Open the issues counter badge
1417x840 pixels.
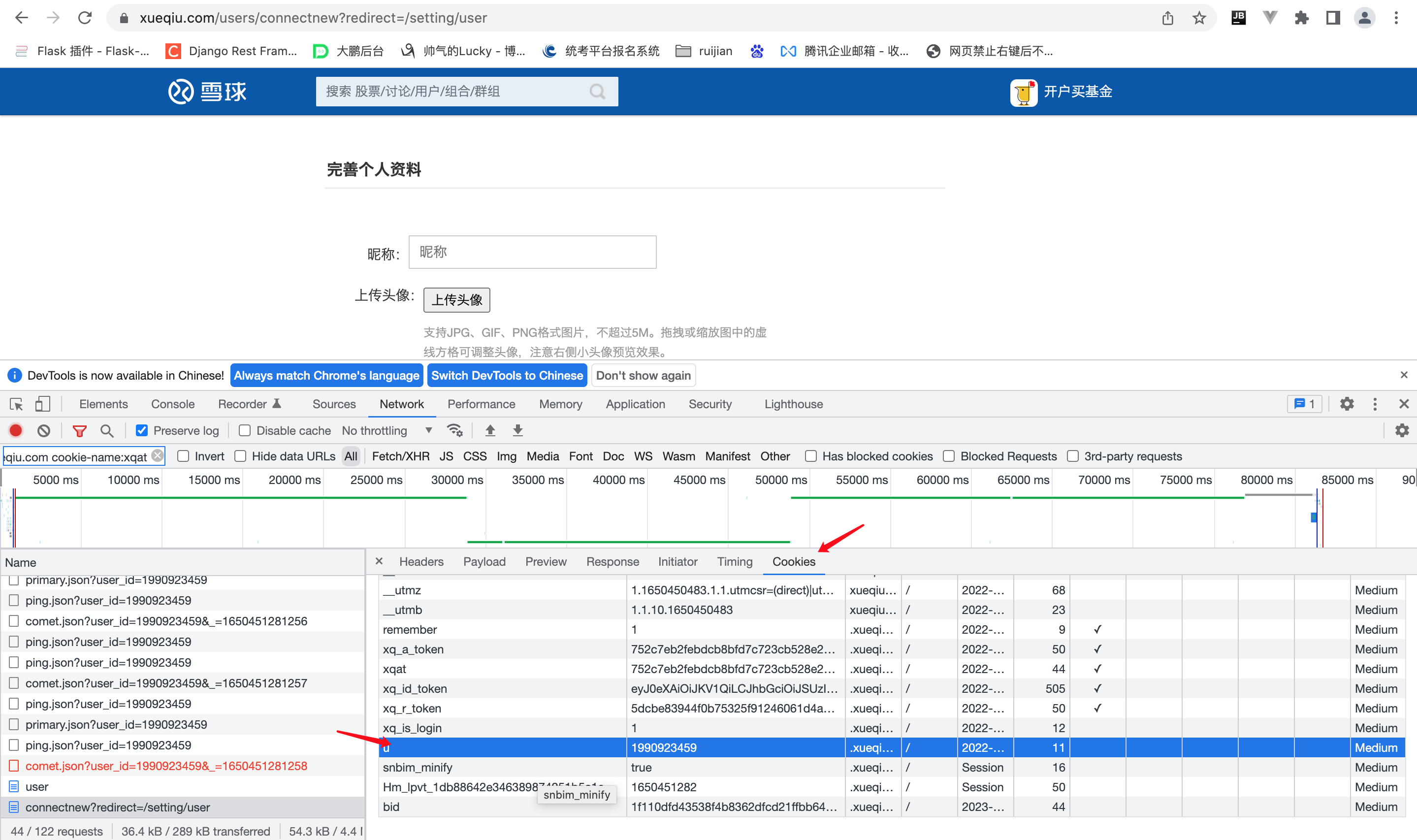pyautogui.click(x=1305, y=404)
